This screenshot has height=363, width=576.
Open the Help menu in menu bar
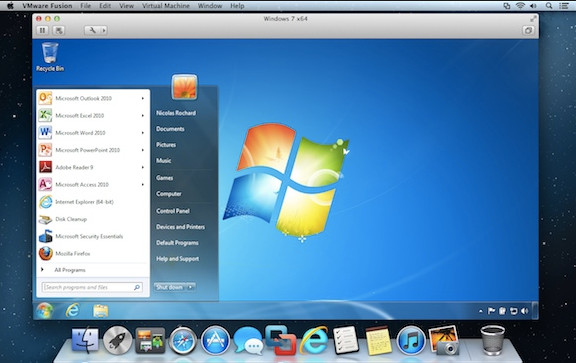(237, 6)
